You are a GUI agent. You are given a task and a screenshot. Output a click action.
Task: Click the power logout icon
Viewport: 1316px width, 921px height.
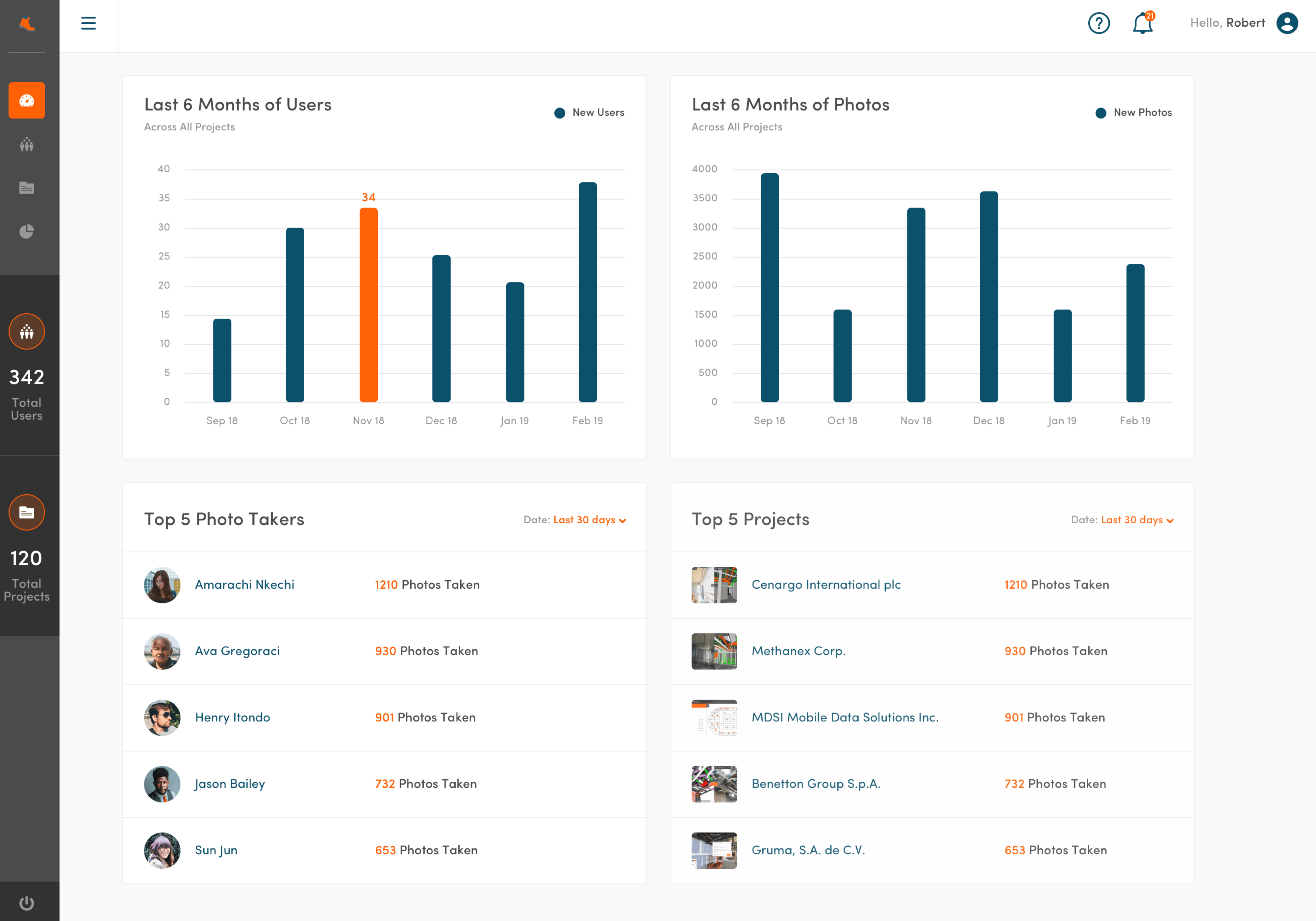[x=27, y=903]
